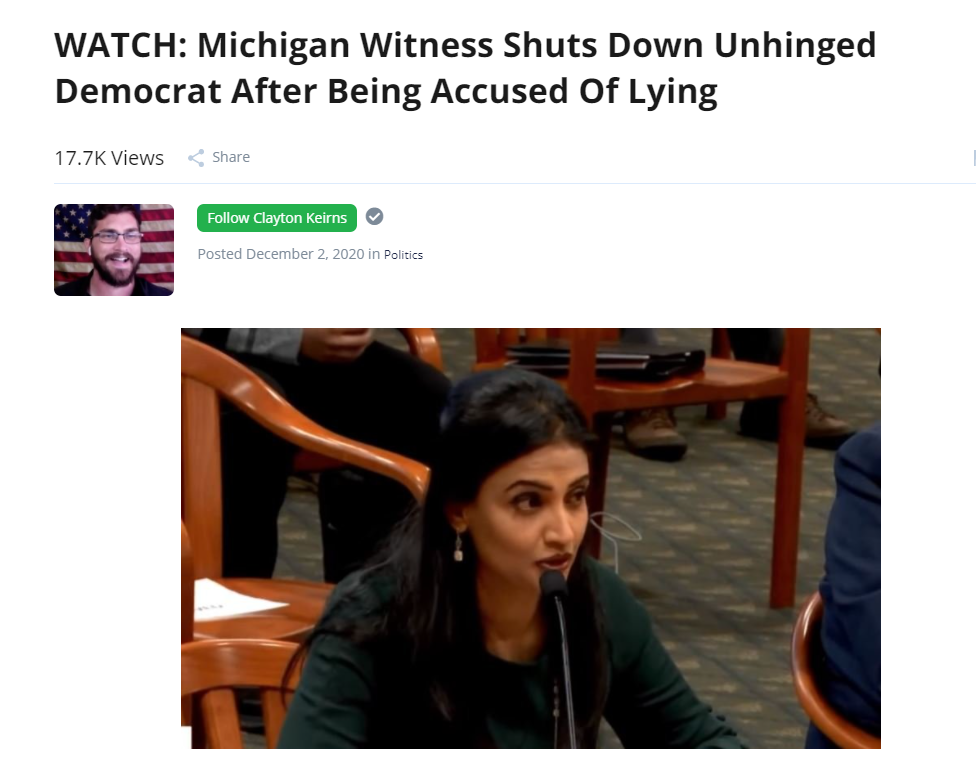The image size is (976, 769).
Task: Open the author's profile photo thumbnail
Action: [114, 250]
